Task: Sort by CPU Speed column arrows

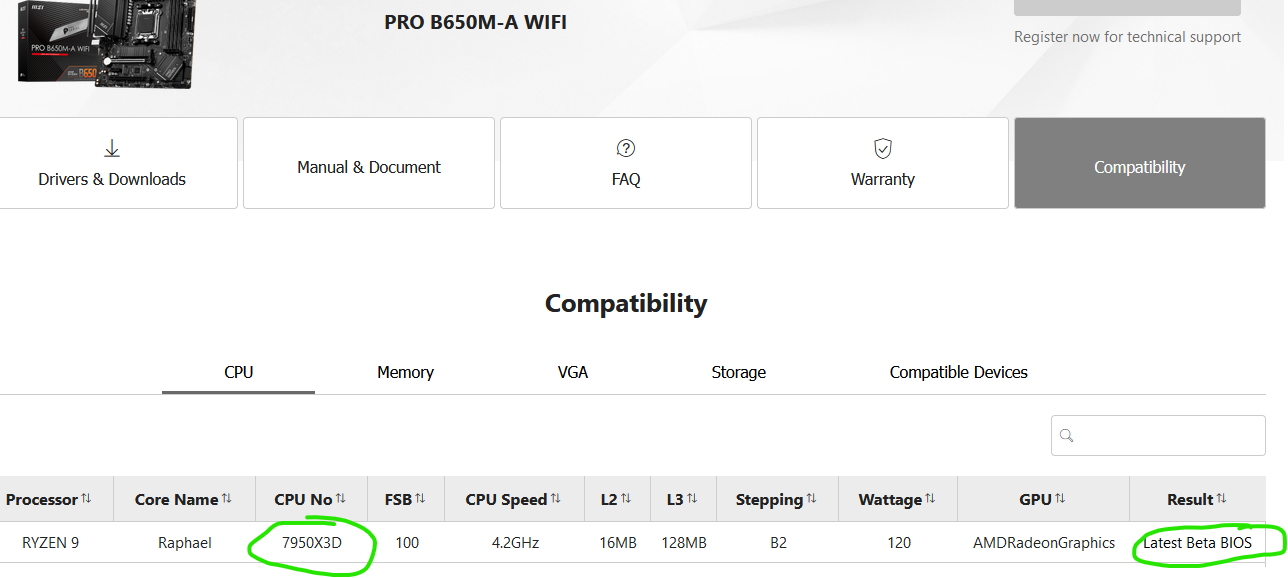Action: click(x=556, y=499)
